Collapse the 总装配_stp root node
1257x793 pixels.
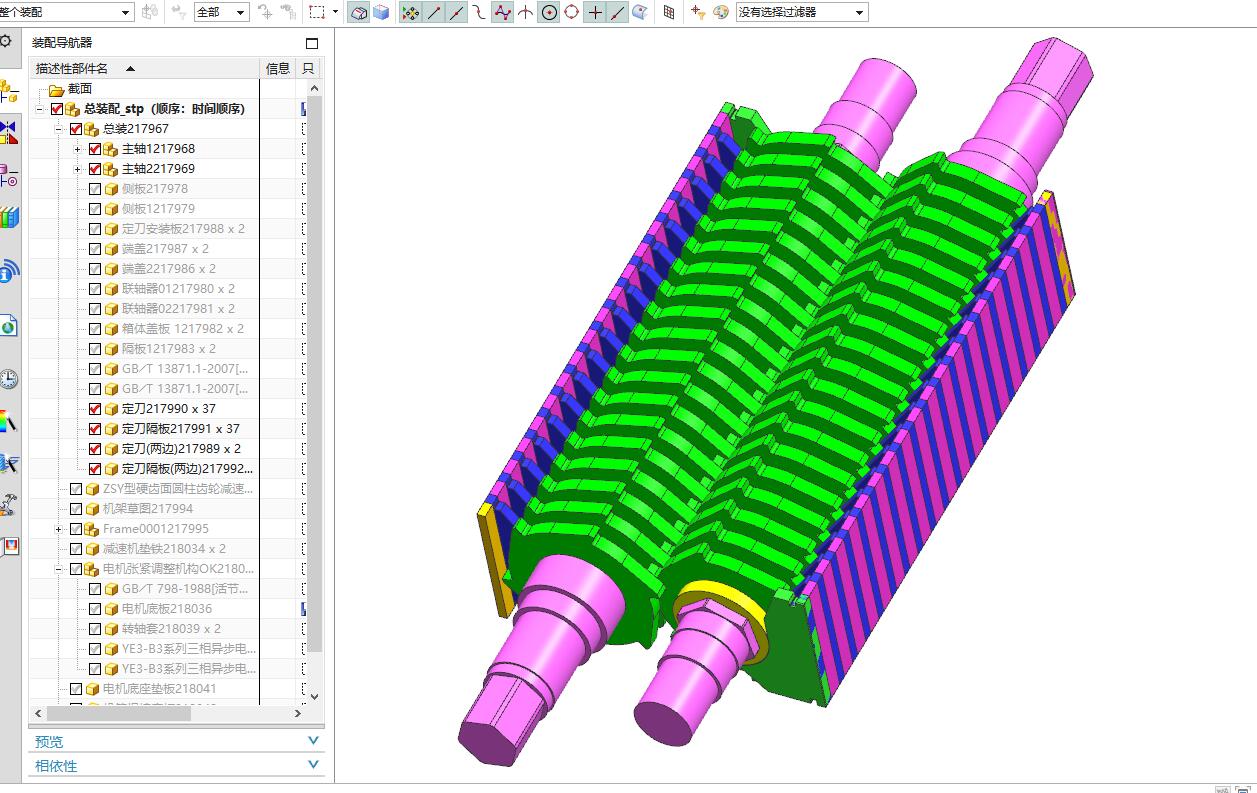click(39, 109)
